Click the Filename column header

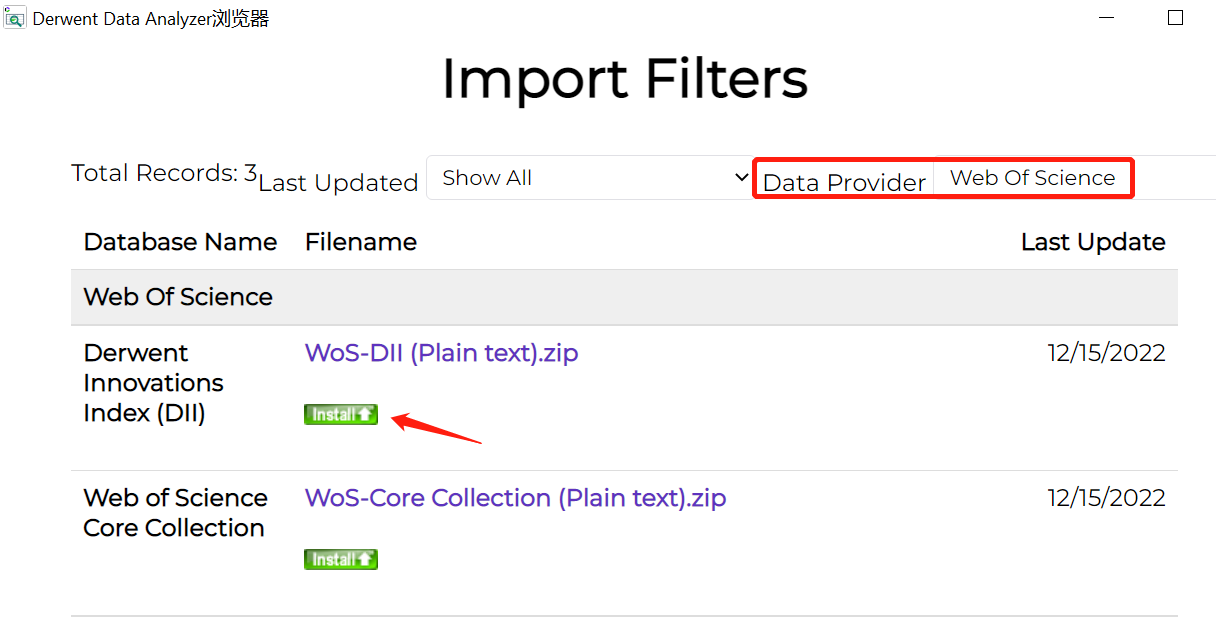(361, 242)
